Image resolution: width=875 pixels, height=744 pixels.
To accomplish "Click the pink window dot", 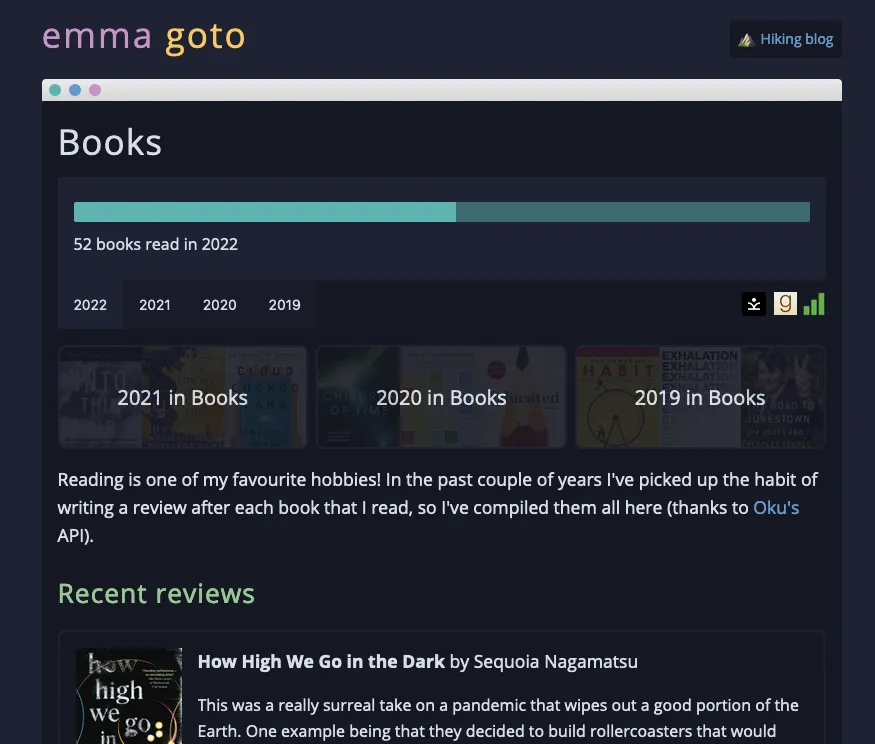I will (x=94, y=89).
